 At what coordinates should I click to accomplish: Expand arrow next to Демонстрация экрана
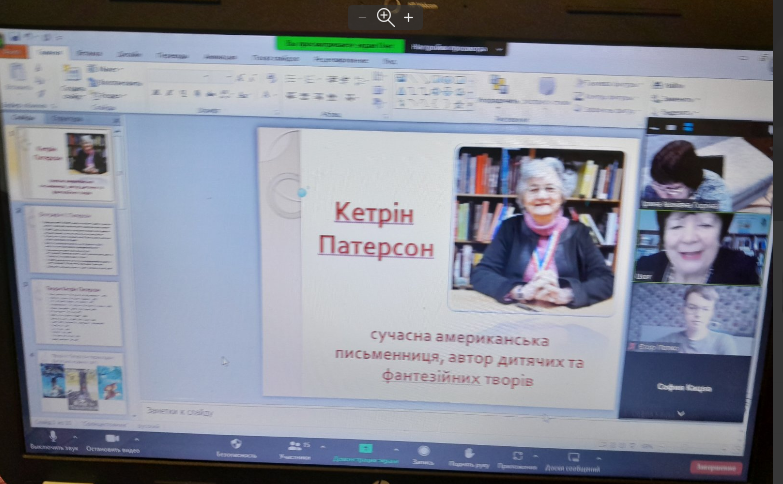(x=396, y=449)
